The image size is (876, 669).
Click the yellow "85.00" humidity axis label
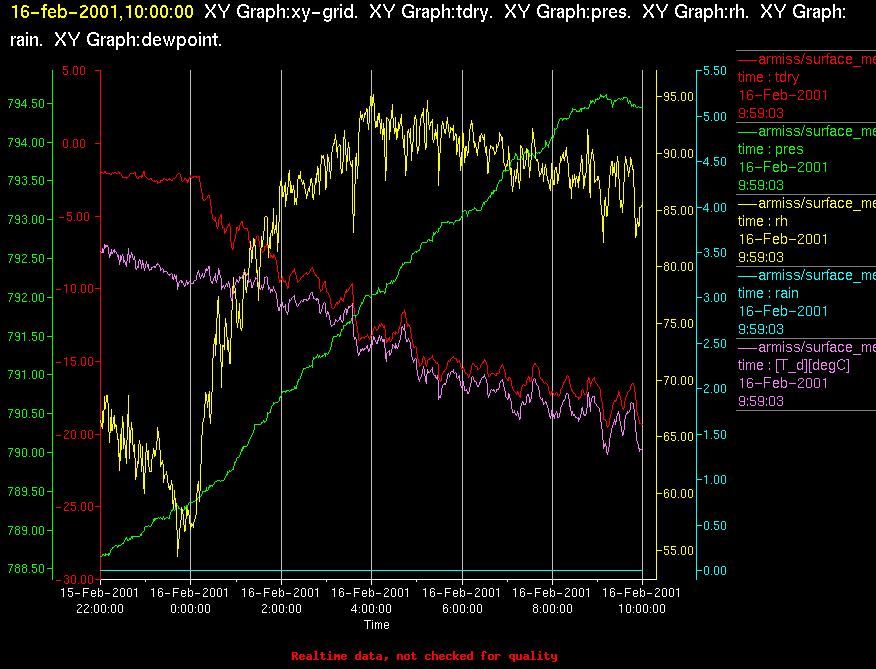click(678, 211)
